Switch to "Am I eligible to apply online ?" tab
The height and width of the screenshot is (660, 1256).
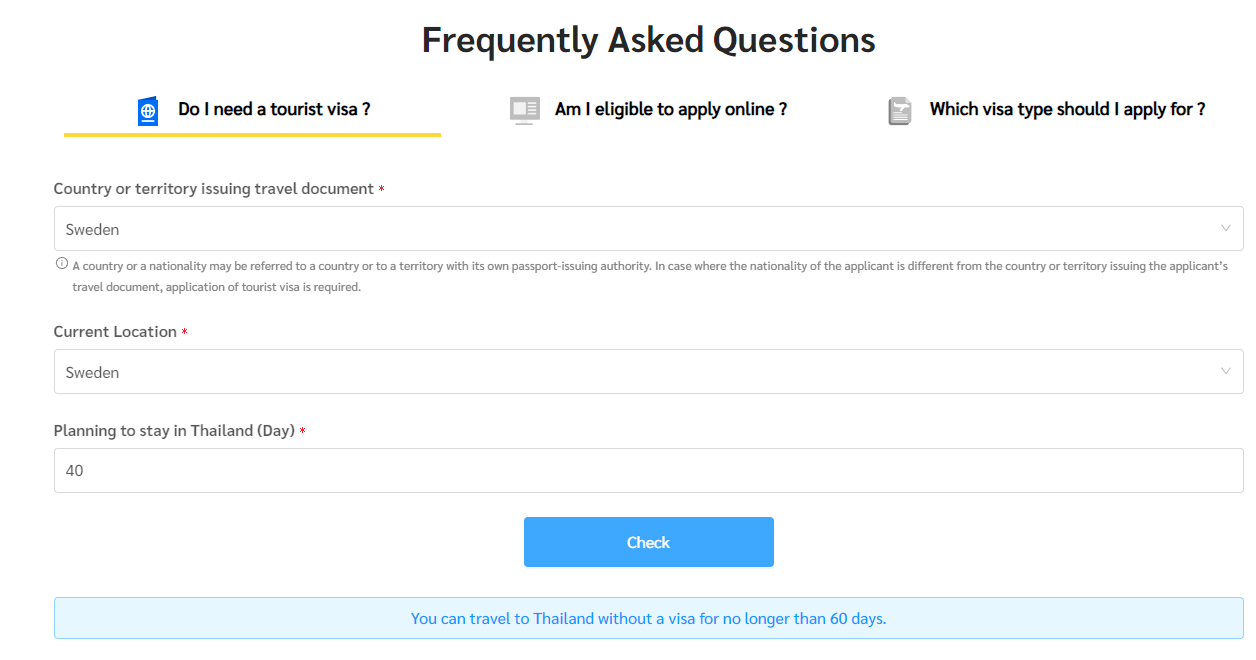(671, 110)
